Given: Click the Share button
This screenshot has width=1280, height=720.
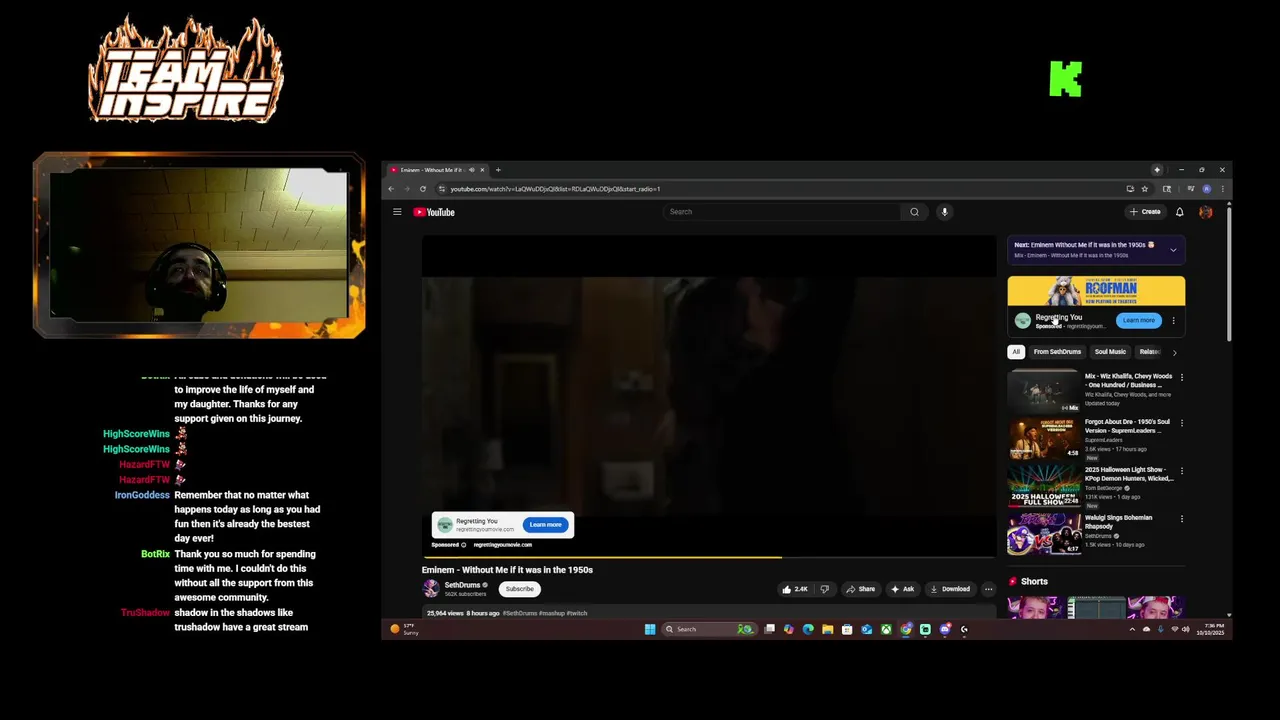Looking at the screenshot, I should (860, 589).
